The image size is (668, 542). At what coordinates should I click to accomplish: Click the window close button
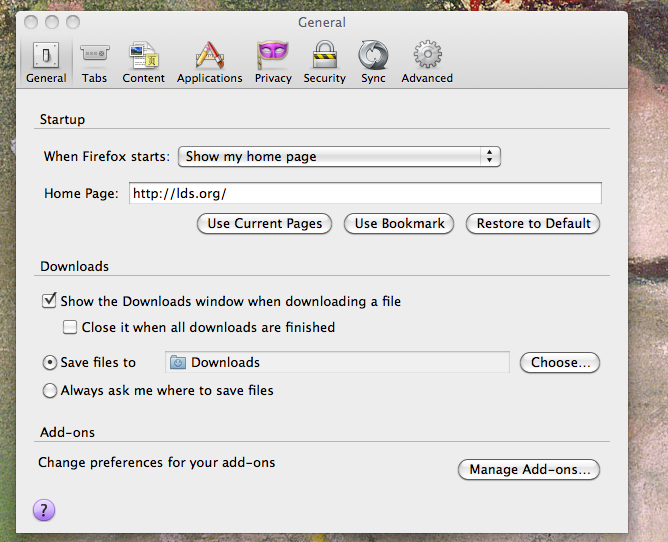tap(31, 22)
